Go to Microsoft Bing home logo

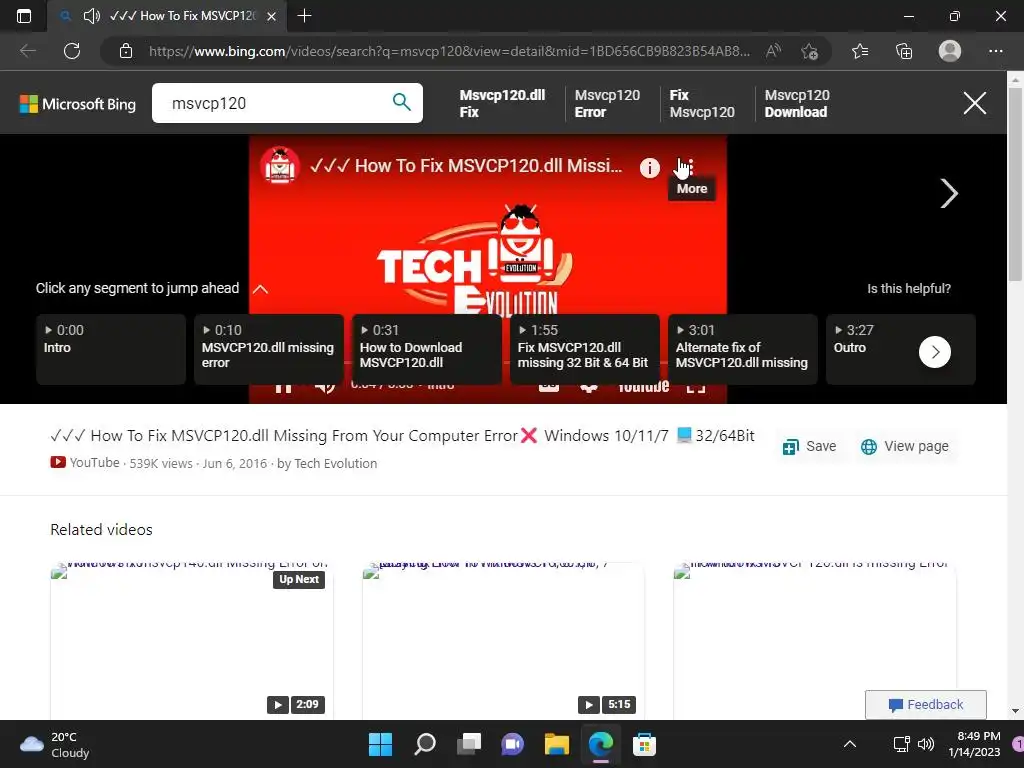point(78,104)
